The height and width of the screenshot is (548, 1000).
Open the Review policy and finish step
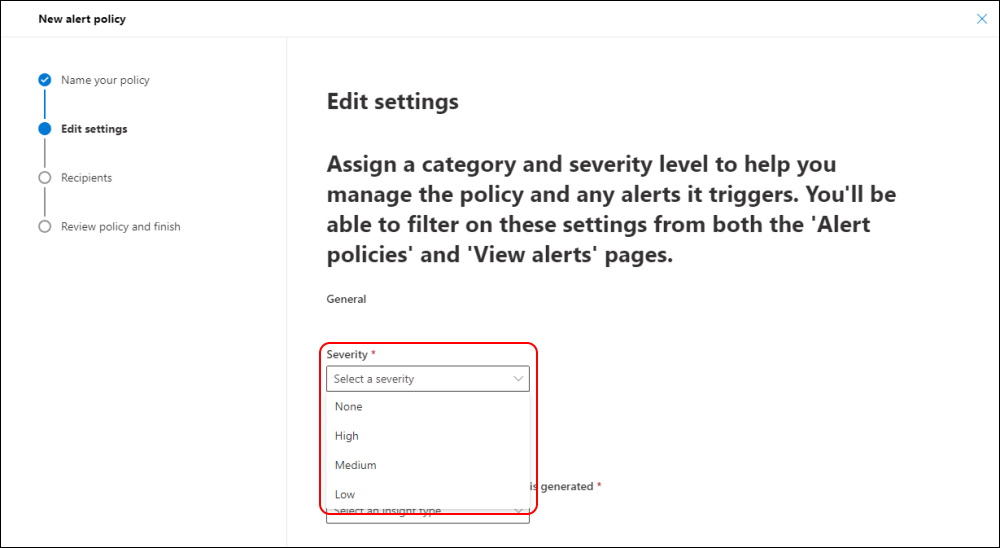(x=121, y=226)
